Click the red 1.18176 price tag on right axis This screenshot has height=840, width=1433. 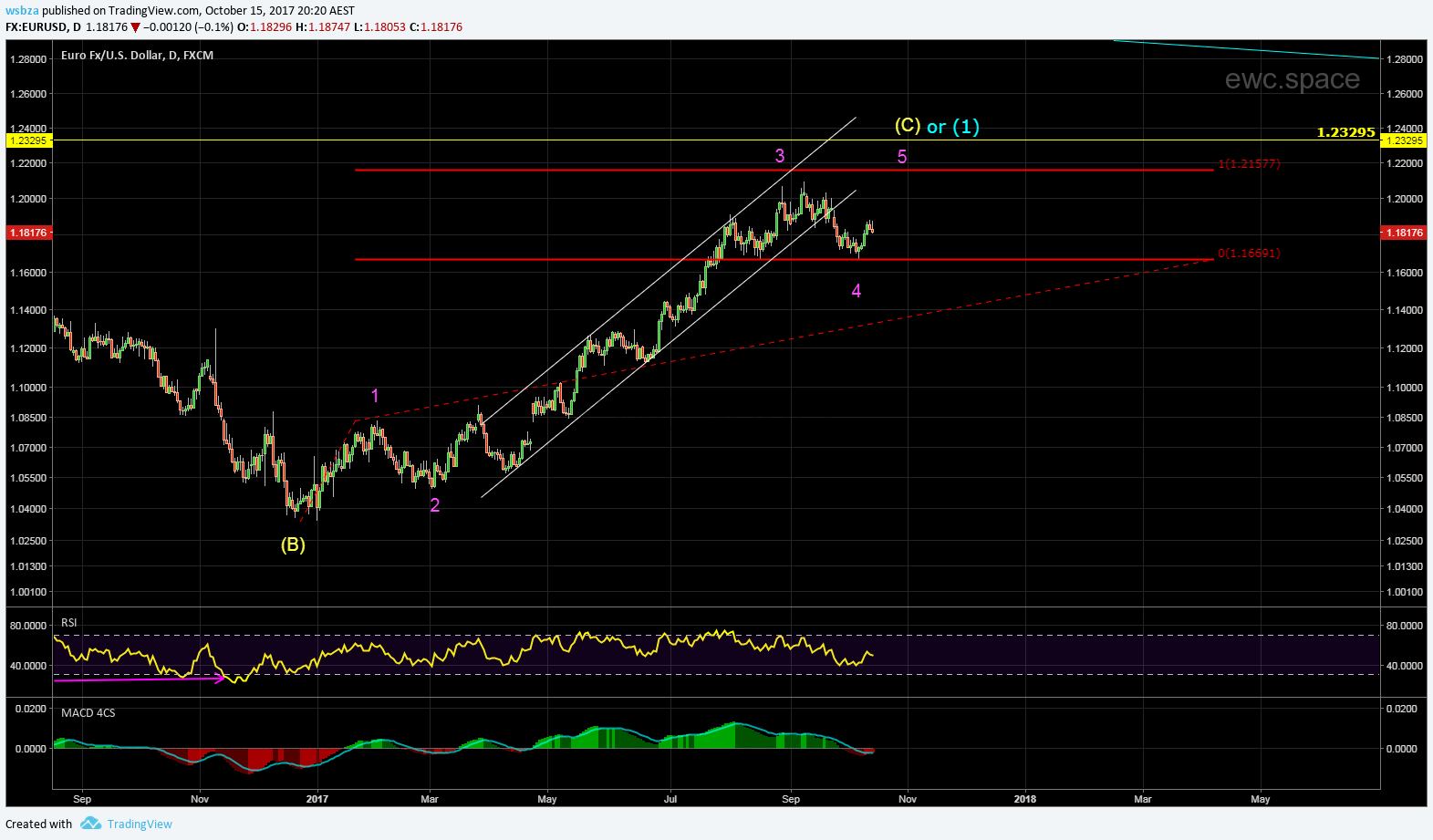(1404, 233)
